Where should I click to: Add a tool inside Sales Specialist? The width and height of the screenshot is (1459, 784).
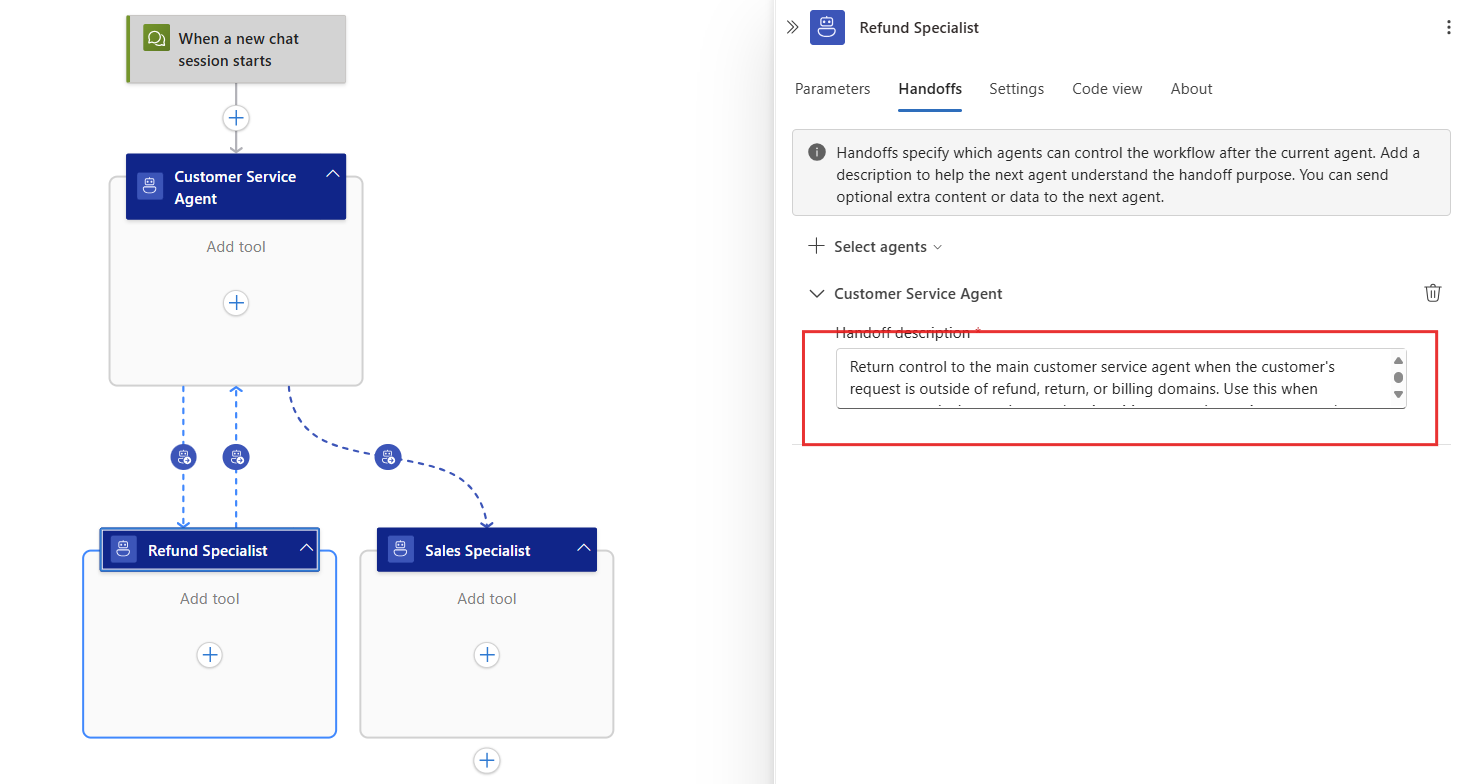(x=487, y=655)
